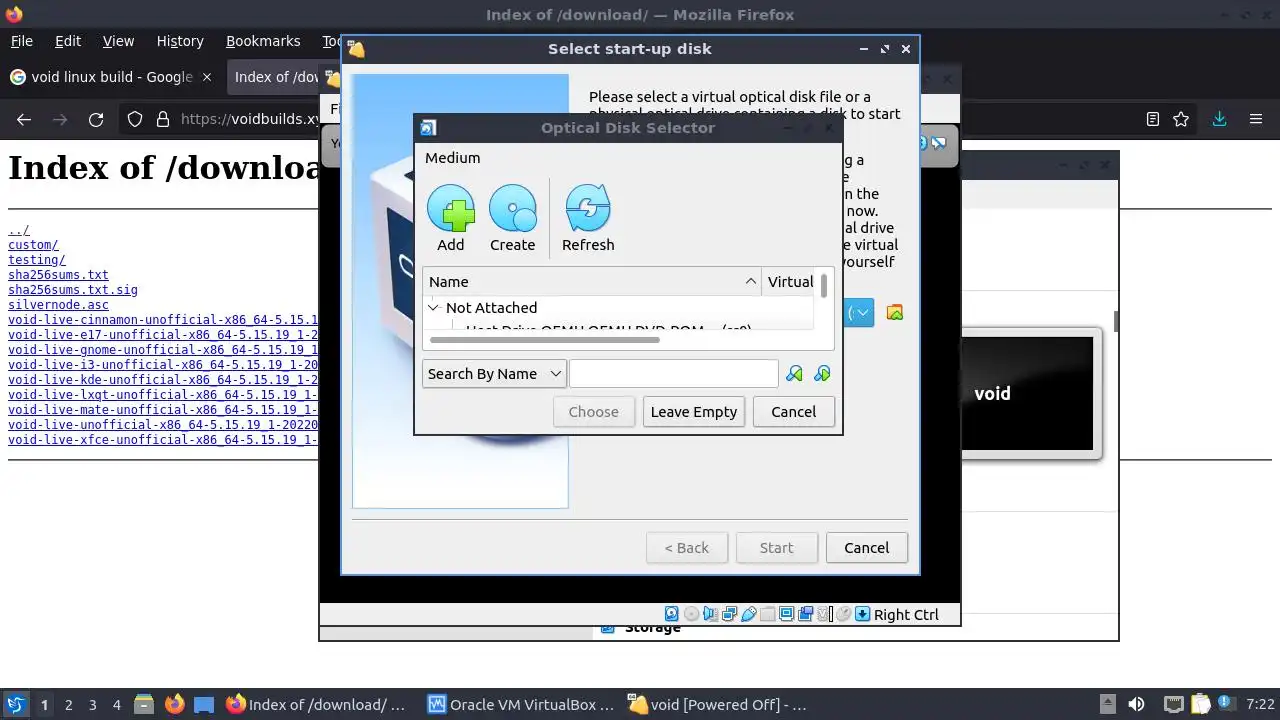Reload the page in Firefox
The height and width of the screenshot is (720, 1280).
96,119
